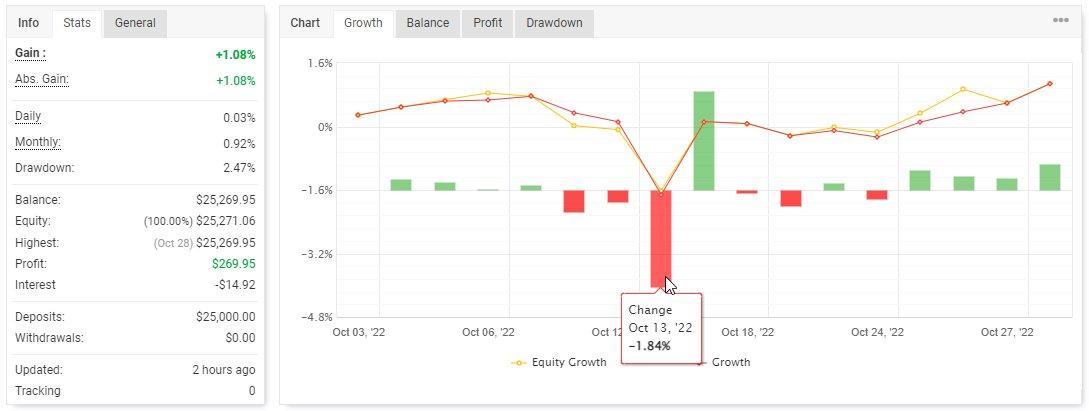The width and height of the screenshot is (1089, 411).
Task: Click the Gain label link
Action: [30, 53]
